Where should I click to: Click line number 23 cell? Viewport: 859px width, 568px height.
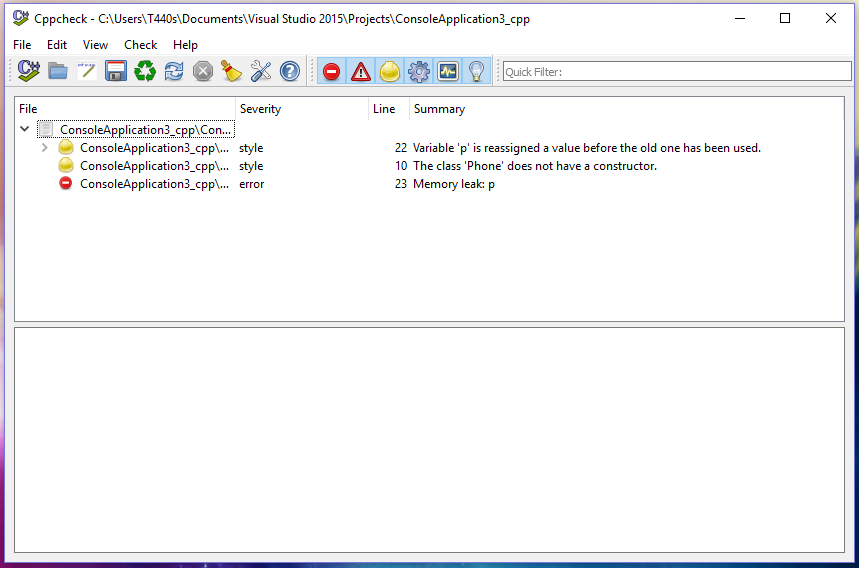tap(400, 184)
